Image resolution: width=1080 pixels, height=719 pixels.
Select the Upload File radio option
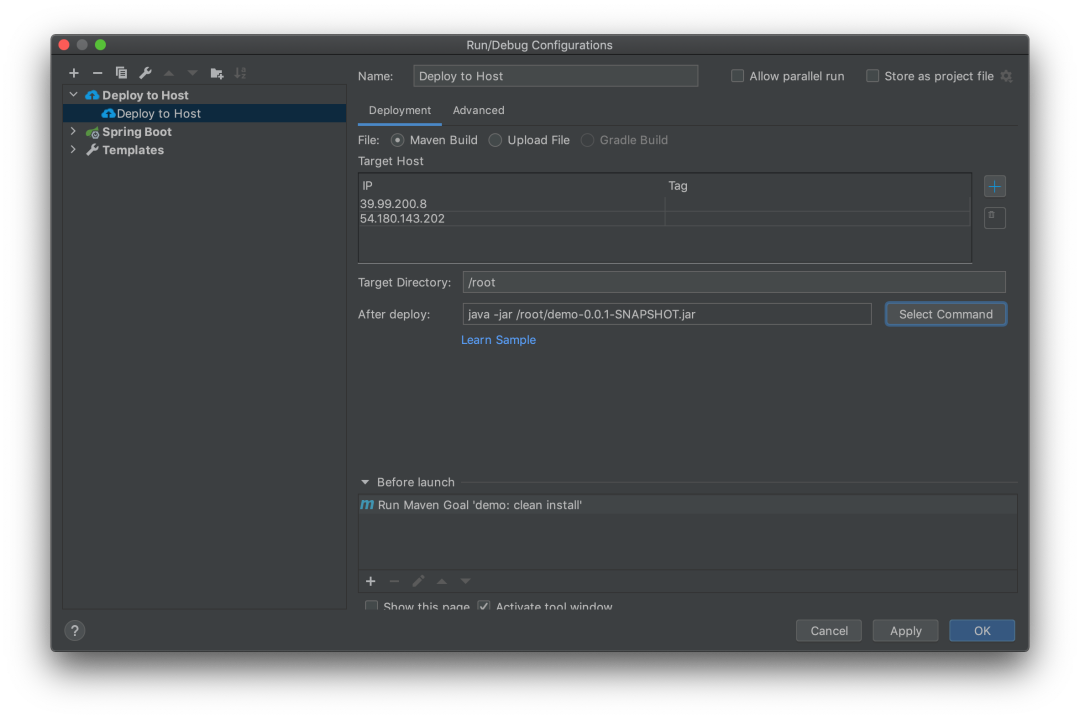(x=496, y=140)
